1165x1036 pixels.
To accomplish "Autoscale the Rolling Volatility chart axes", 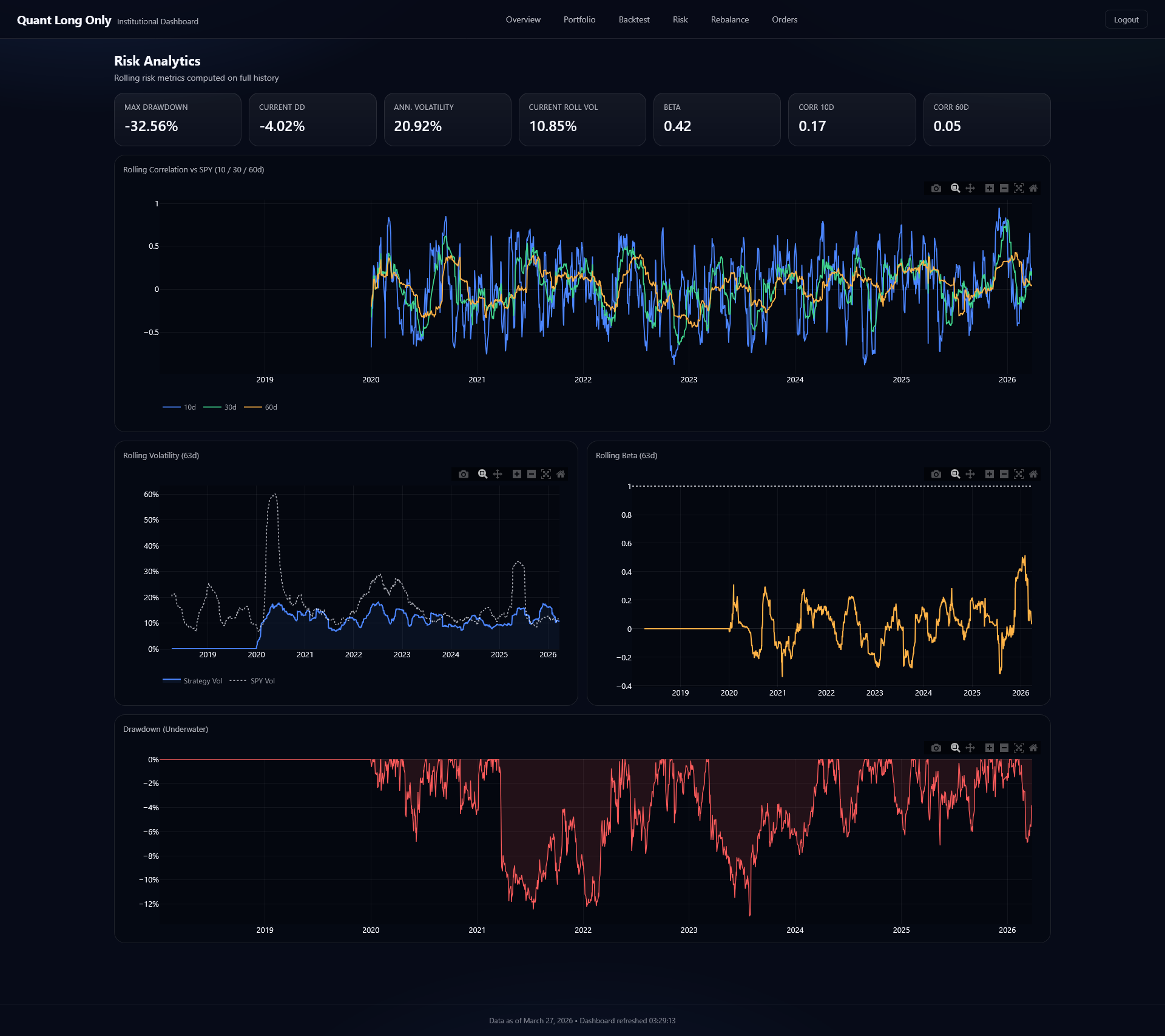I will [x=546, y=474].
